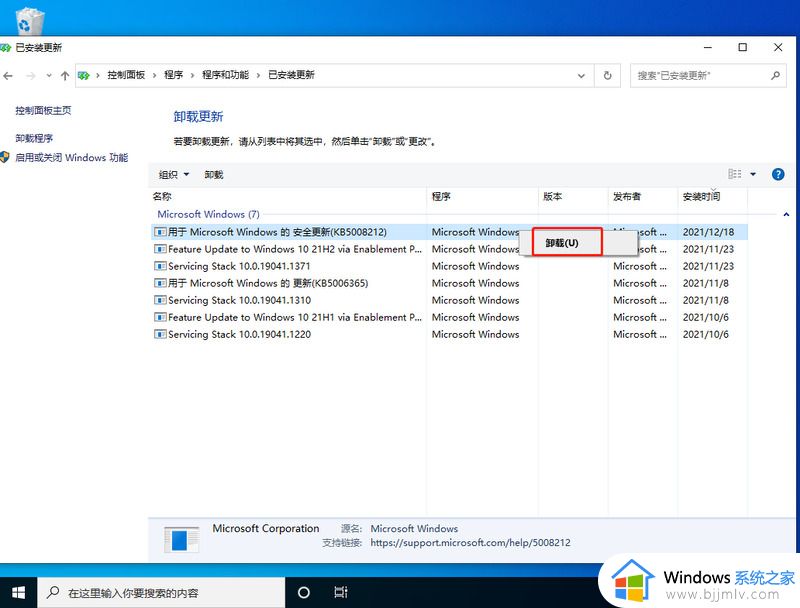
Task: Open recent locations dropdown next to navigation arrows
Action: tap(49, 75)
